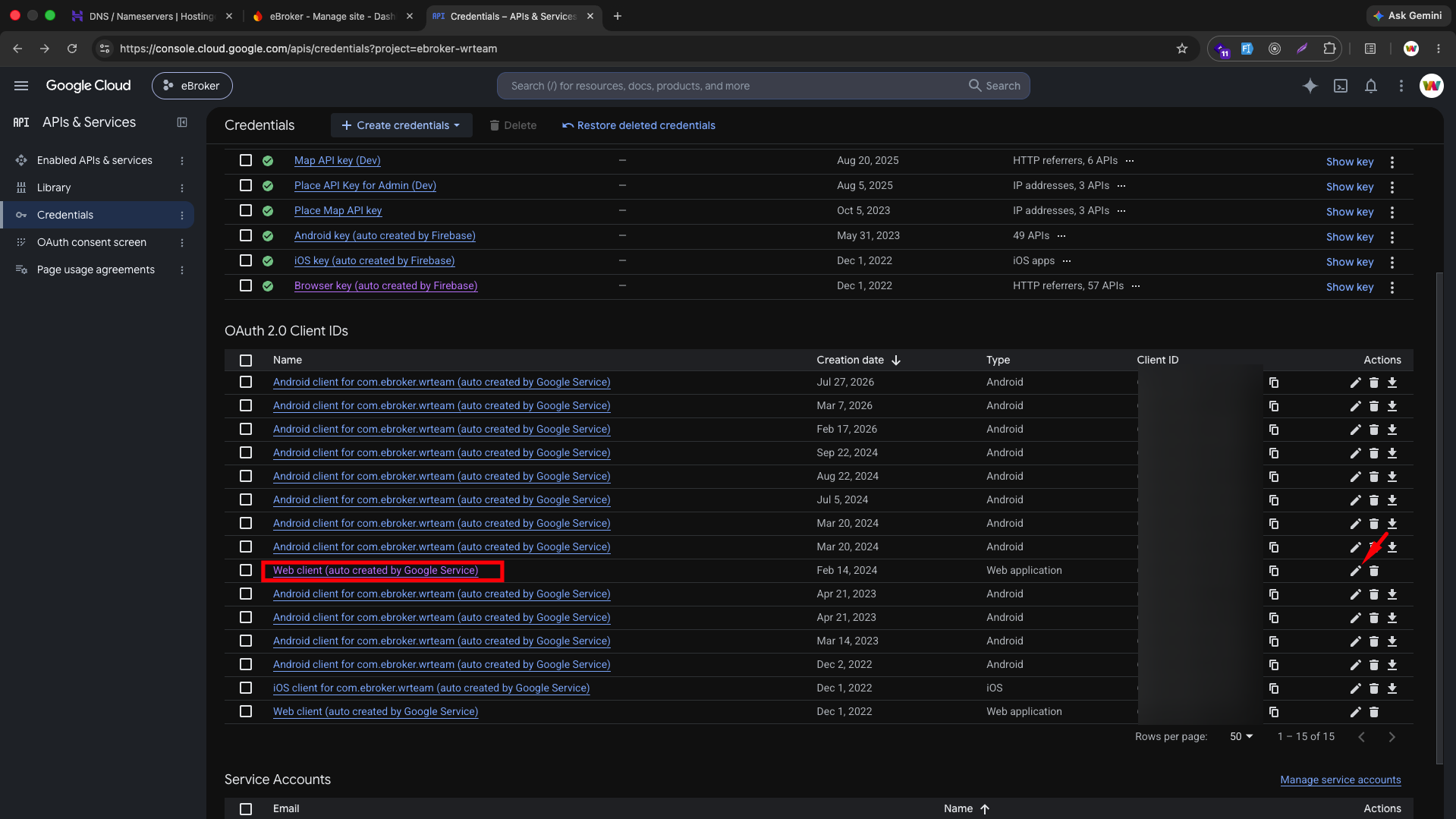The height and width of the screenshot is (819, 1456).
Task: Edit the Feb 14, 2024 Web client
Action: (1355, 571)
